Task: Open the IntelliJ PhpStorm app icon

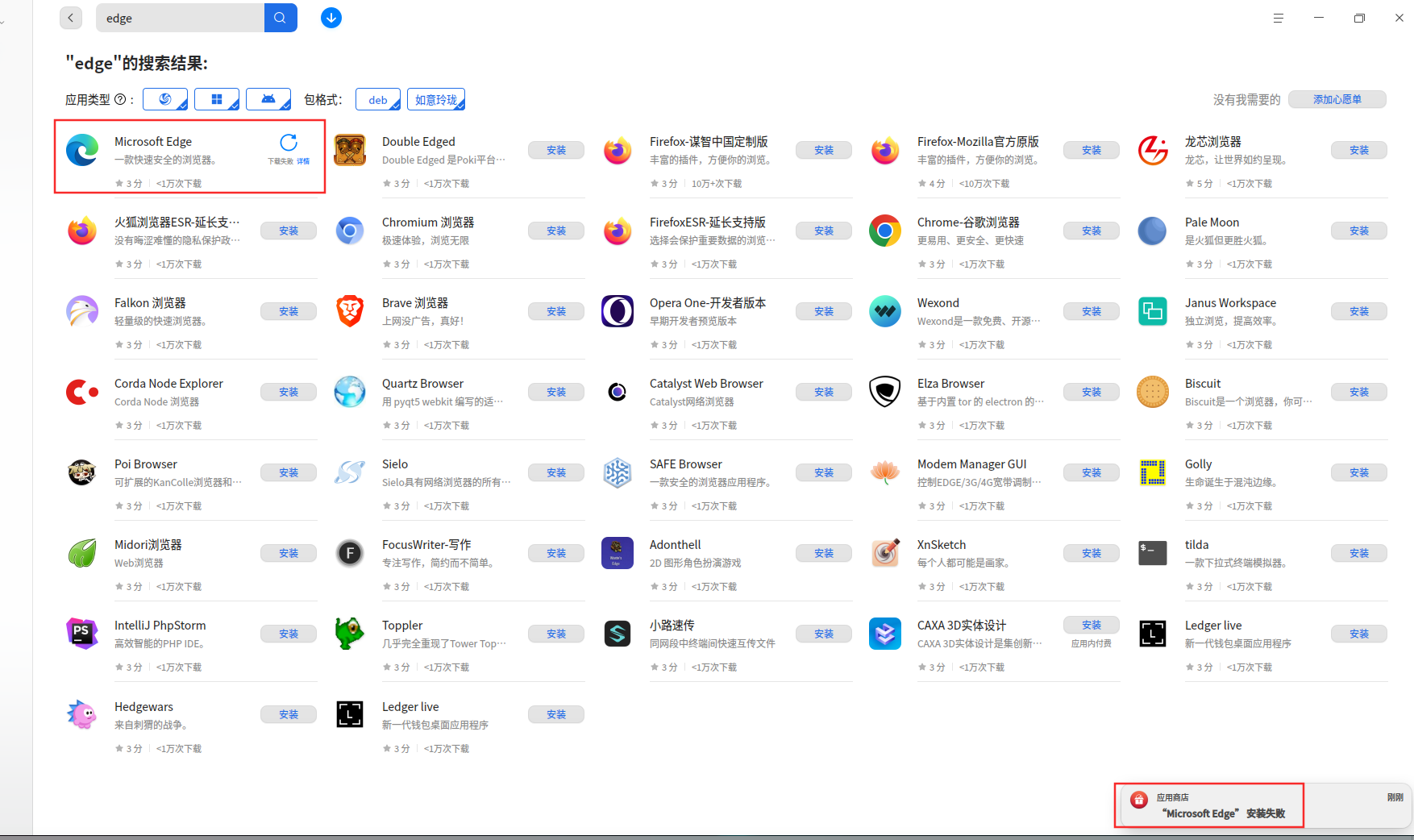Action: pos(82,634)
